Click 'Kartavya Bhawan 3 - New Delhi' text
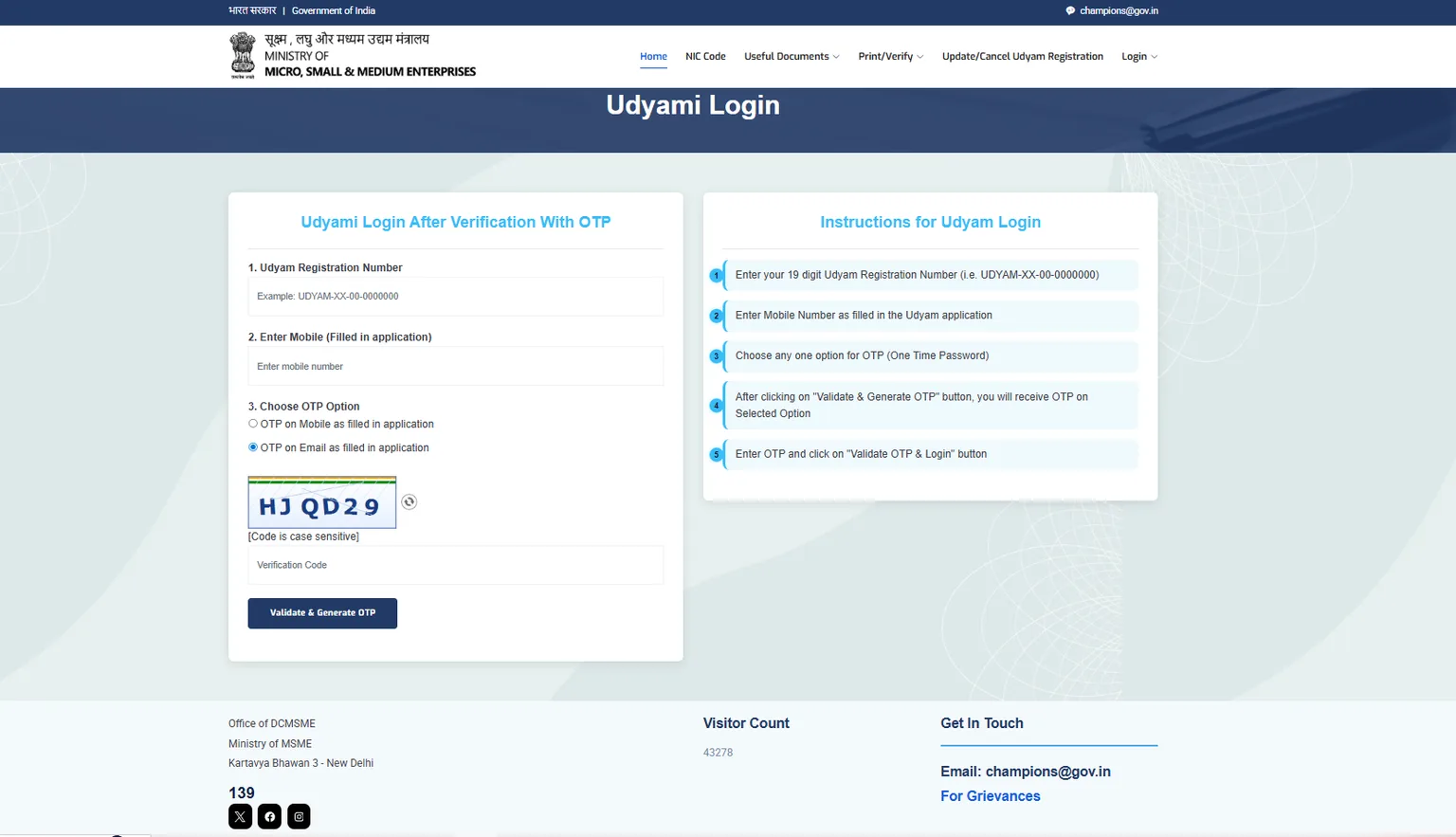 [300, 763]
